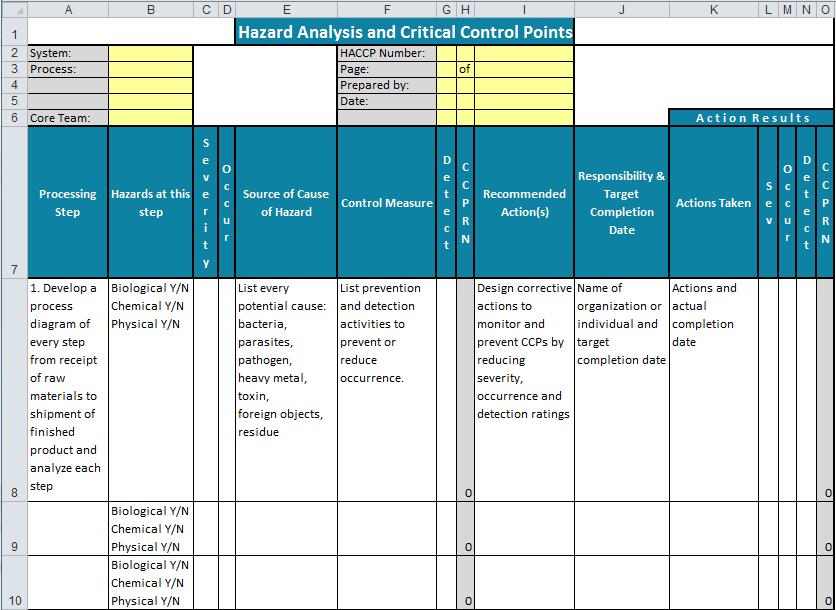Click the empty Source of Cause cell in row 9
This screenshot has height=610, width=836.
click(286, 528)
